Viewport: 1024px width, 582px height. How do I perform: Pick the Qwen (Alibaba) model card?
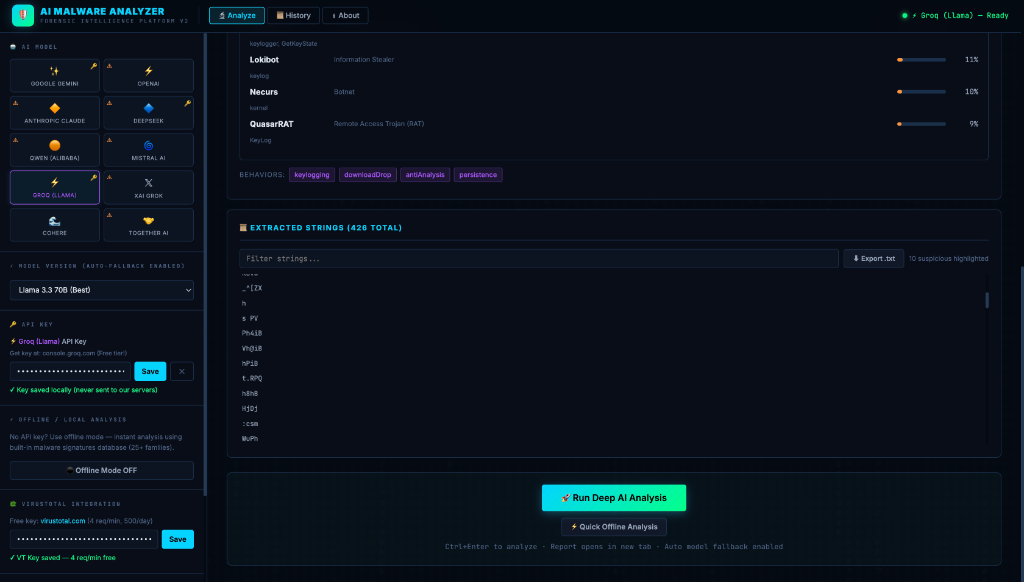point(55,150)
